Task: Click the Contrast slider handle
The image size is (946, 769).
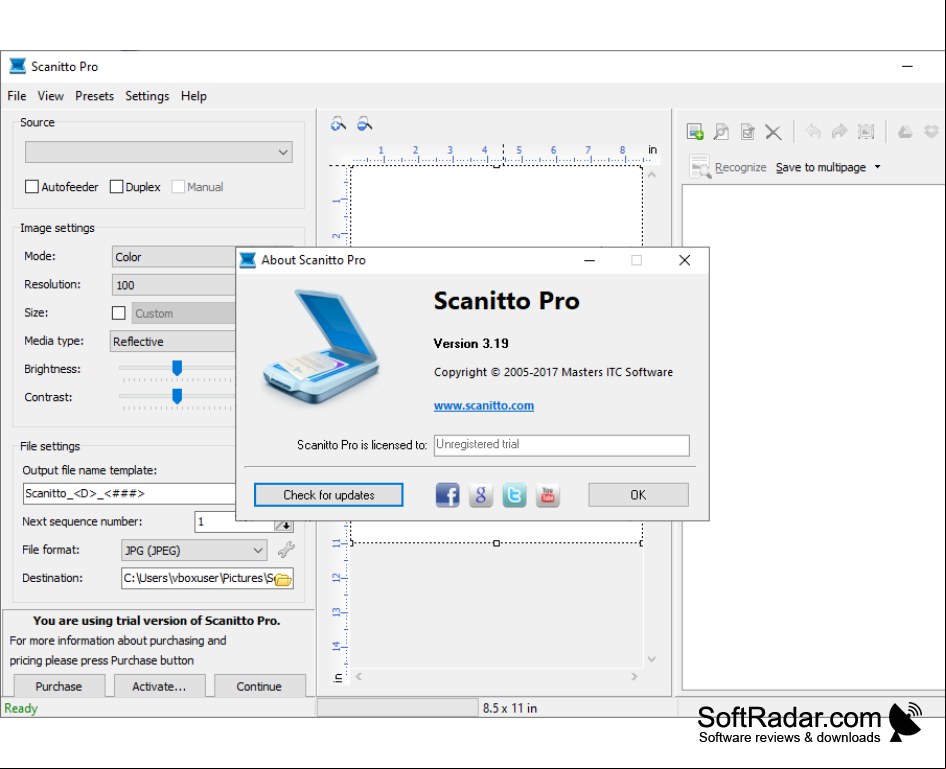Action: 177,396
